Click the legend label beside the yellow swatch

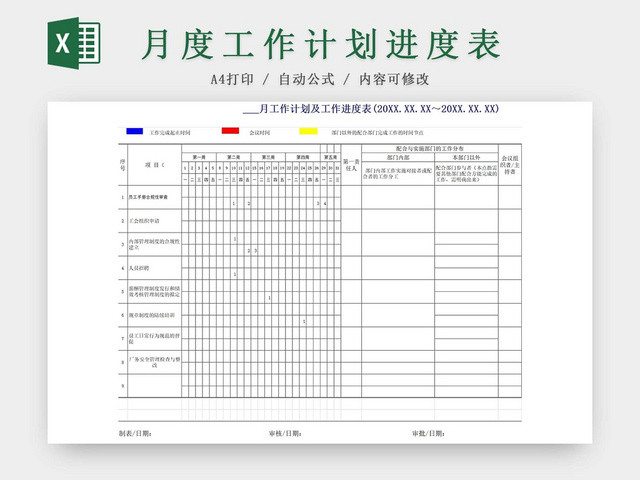tap(377, 133)
